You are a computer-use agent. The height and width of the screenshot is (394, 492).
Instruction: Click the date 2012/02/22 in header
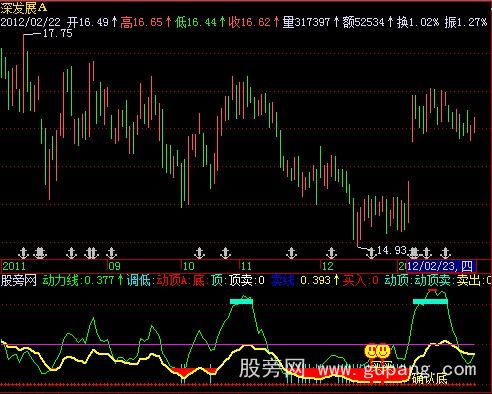point(31,22)
